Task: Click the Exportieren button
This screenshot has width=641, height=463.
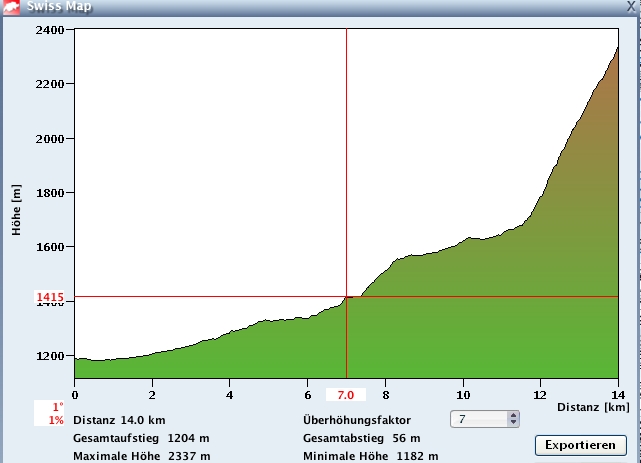Action: click(580, 444)
